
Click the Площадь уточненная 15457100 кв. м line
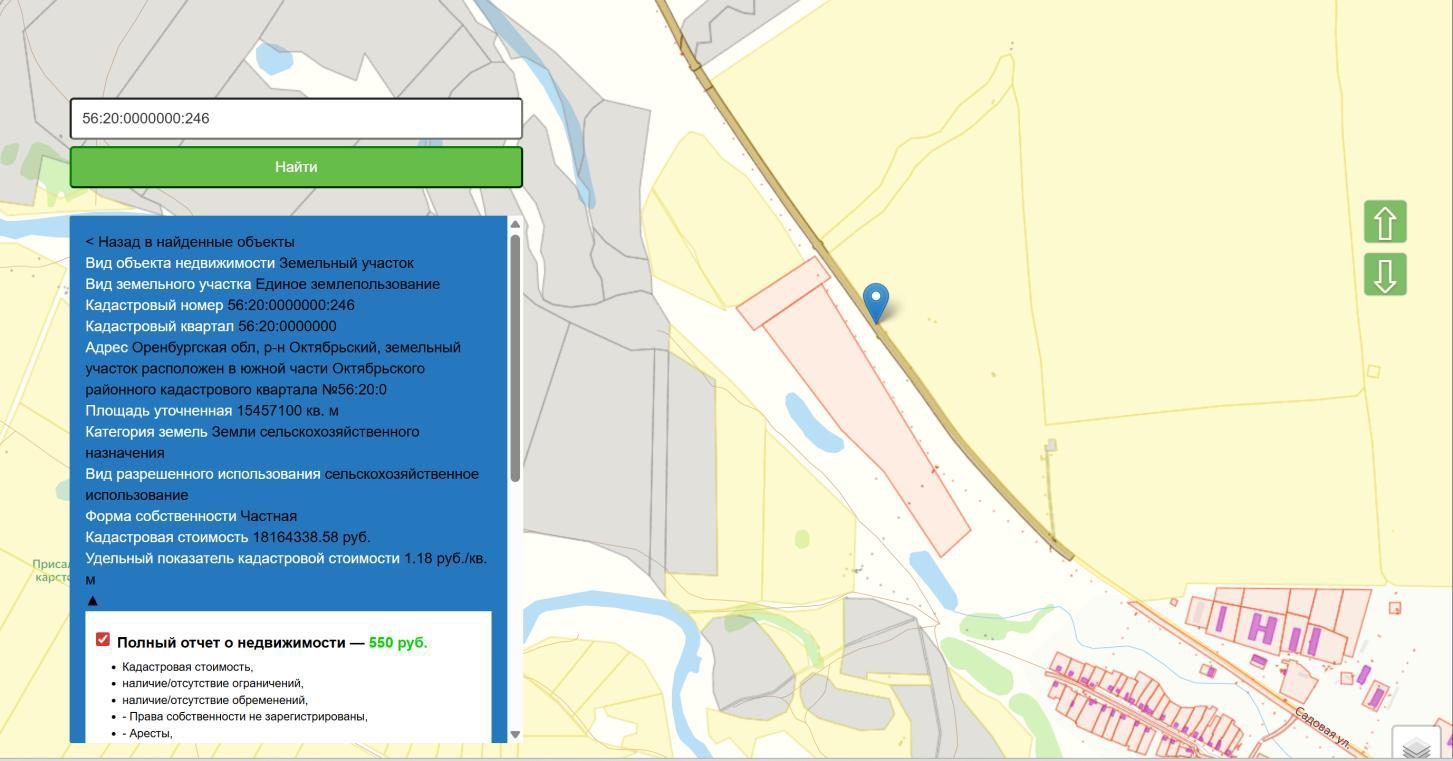(212, 411)
